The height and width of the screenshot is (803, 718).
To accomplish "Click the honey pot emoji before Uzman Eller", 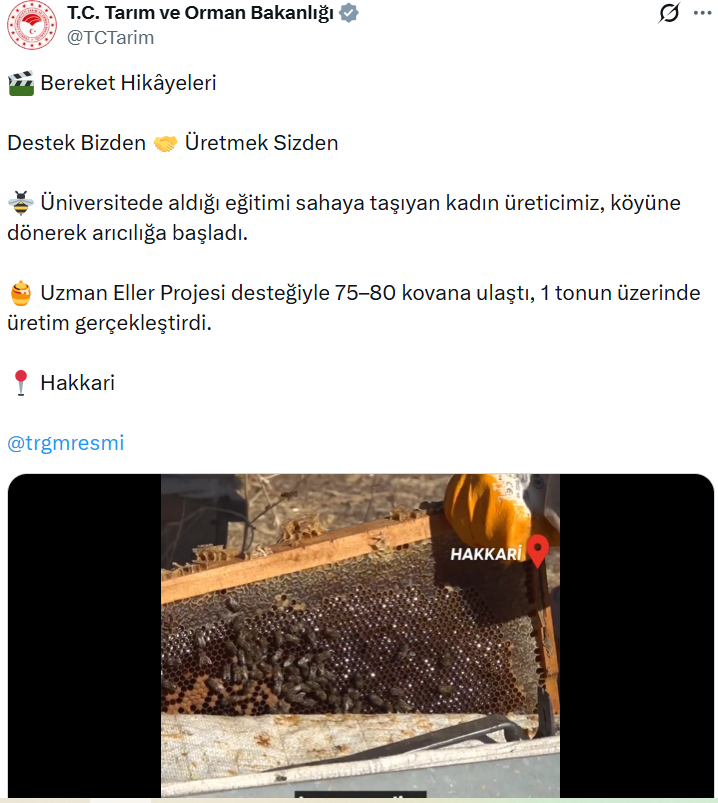I will click(21, 293).
